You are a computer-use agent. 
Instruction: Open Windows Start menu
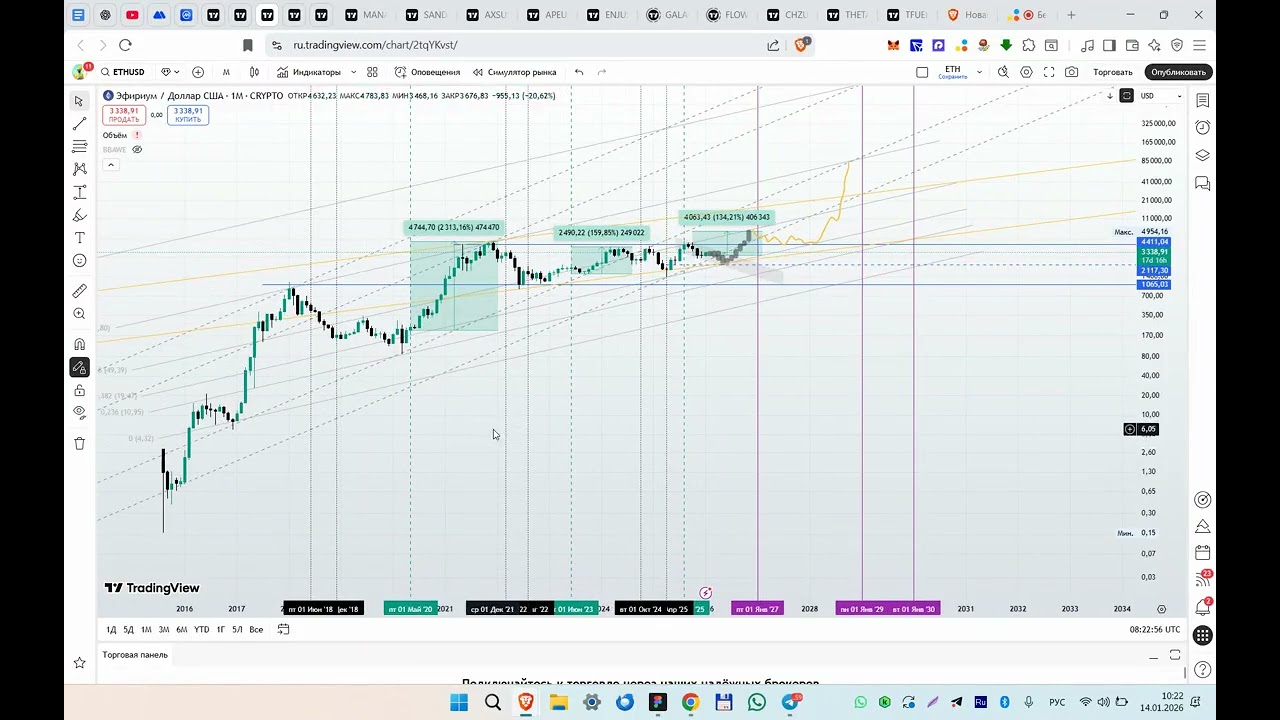(x=459, y=703)
